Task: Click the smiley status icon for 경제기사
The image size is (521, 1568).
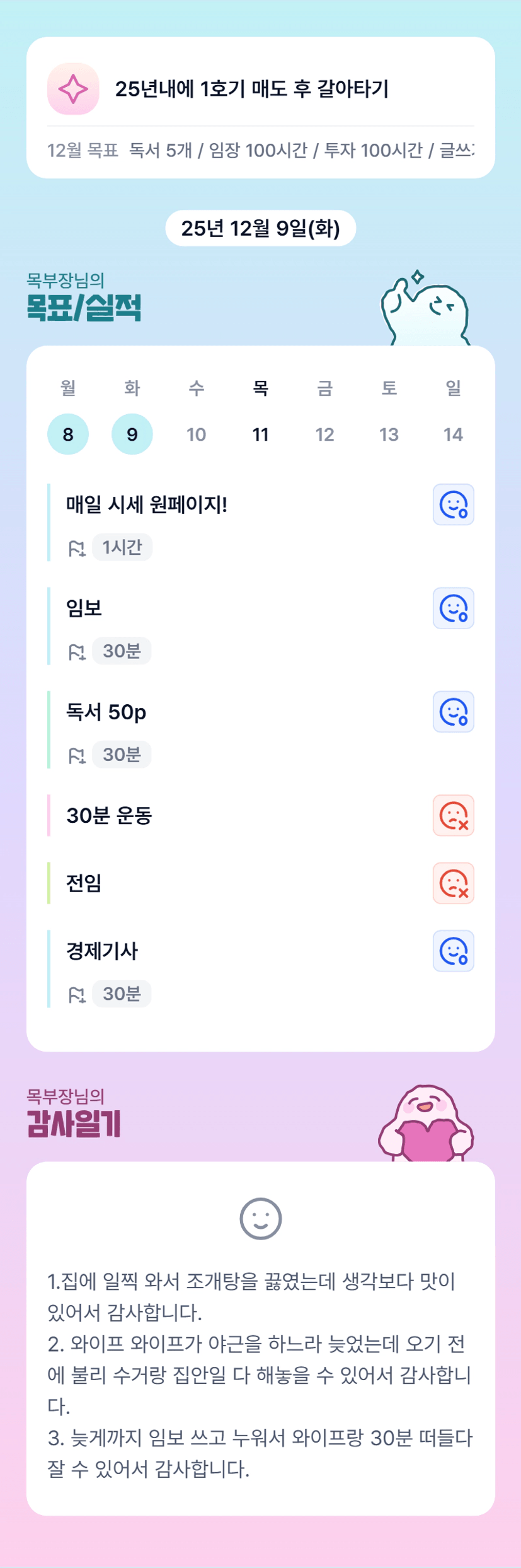Action: coord(453,951)
